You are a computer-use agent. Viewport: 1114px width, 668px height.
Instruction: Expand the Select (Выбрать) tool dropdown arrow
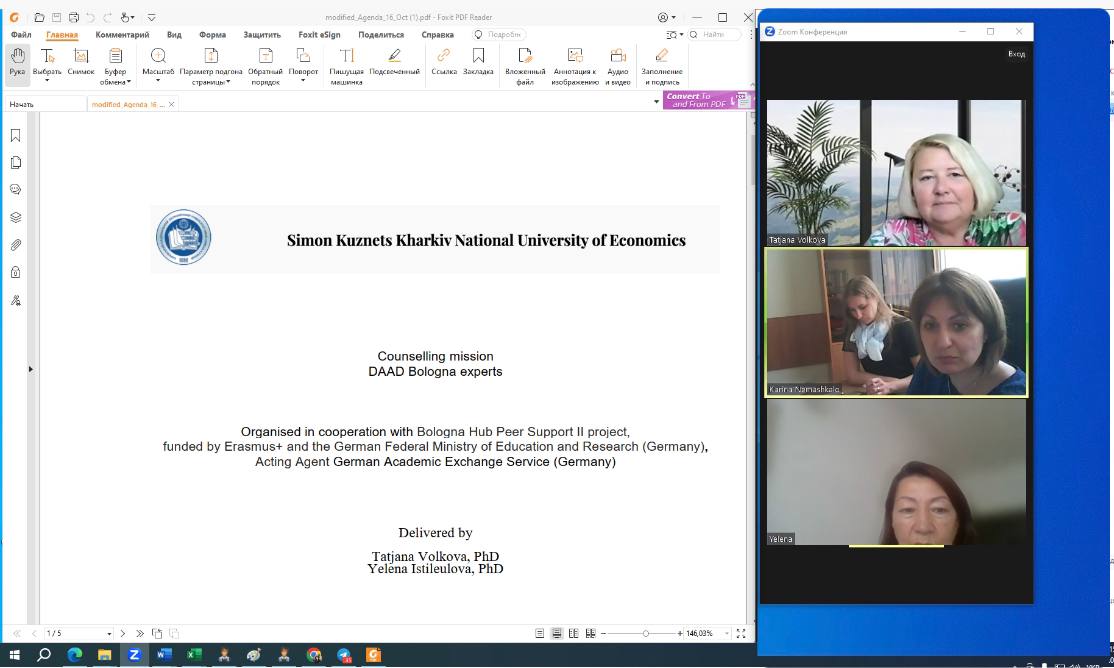(x=47, y=80)
